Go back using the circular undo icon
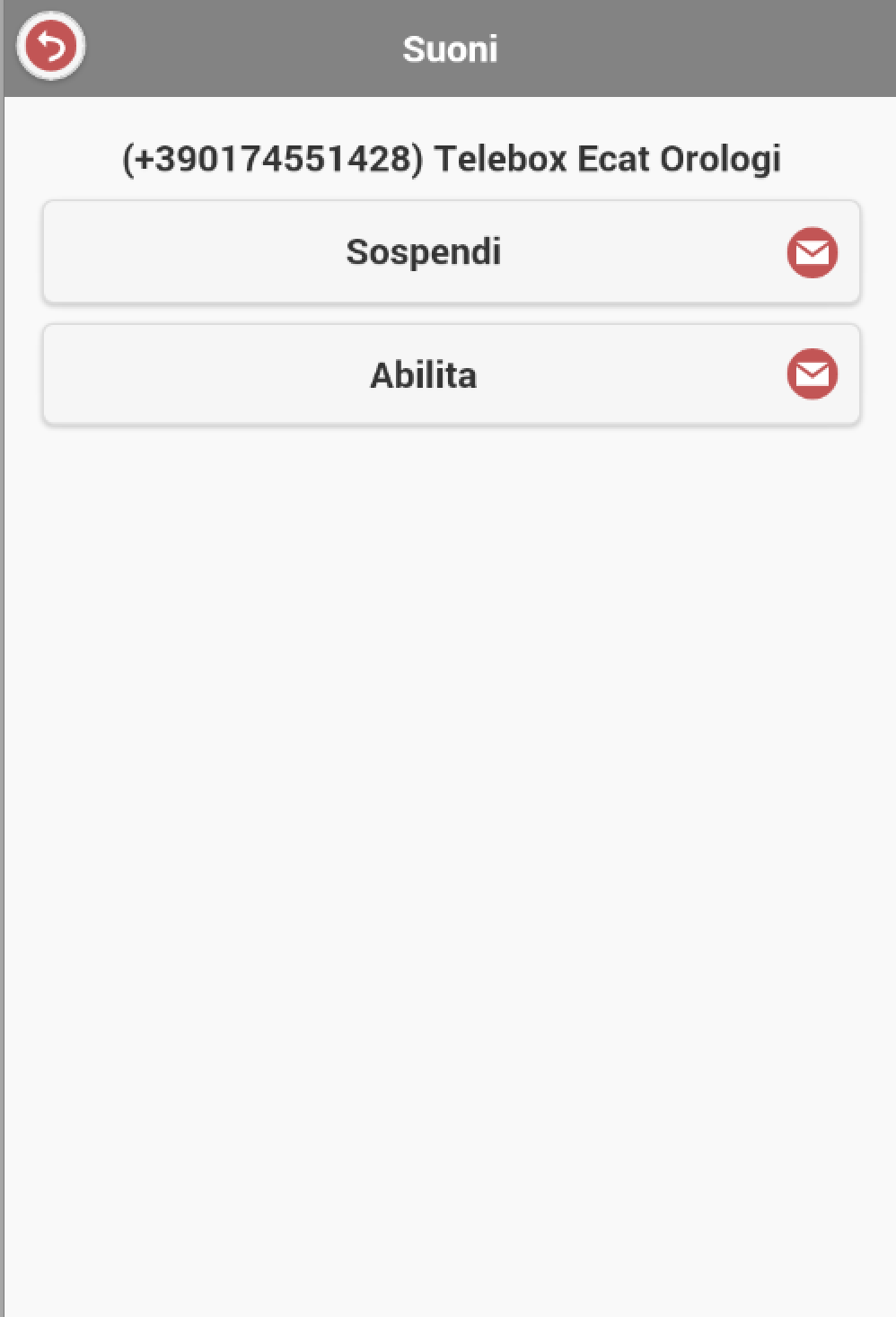 pos(51,46)
